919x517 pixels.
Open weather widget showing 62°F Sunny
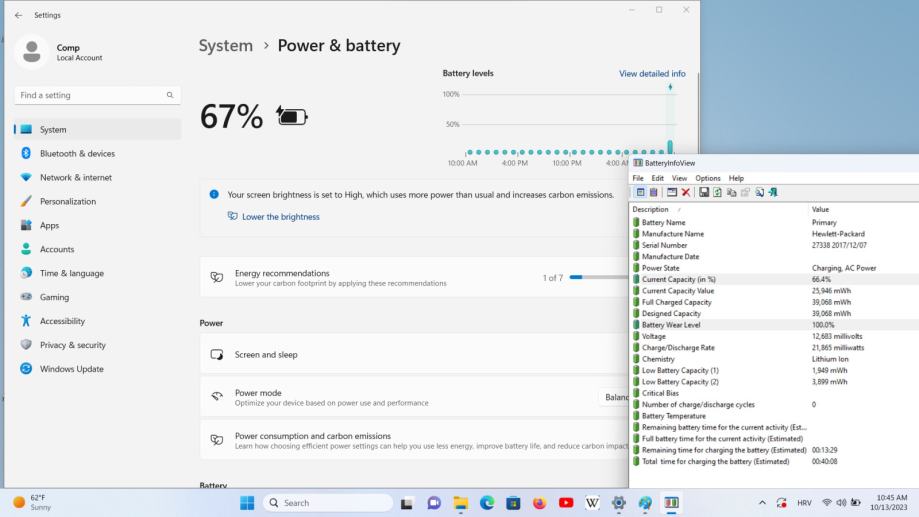pyautogui.click(x=33, y=503)
